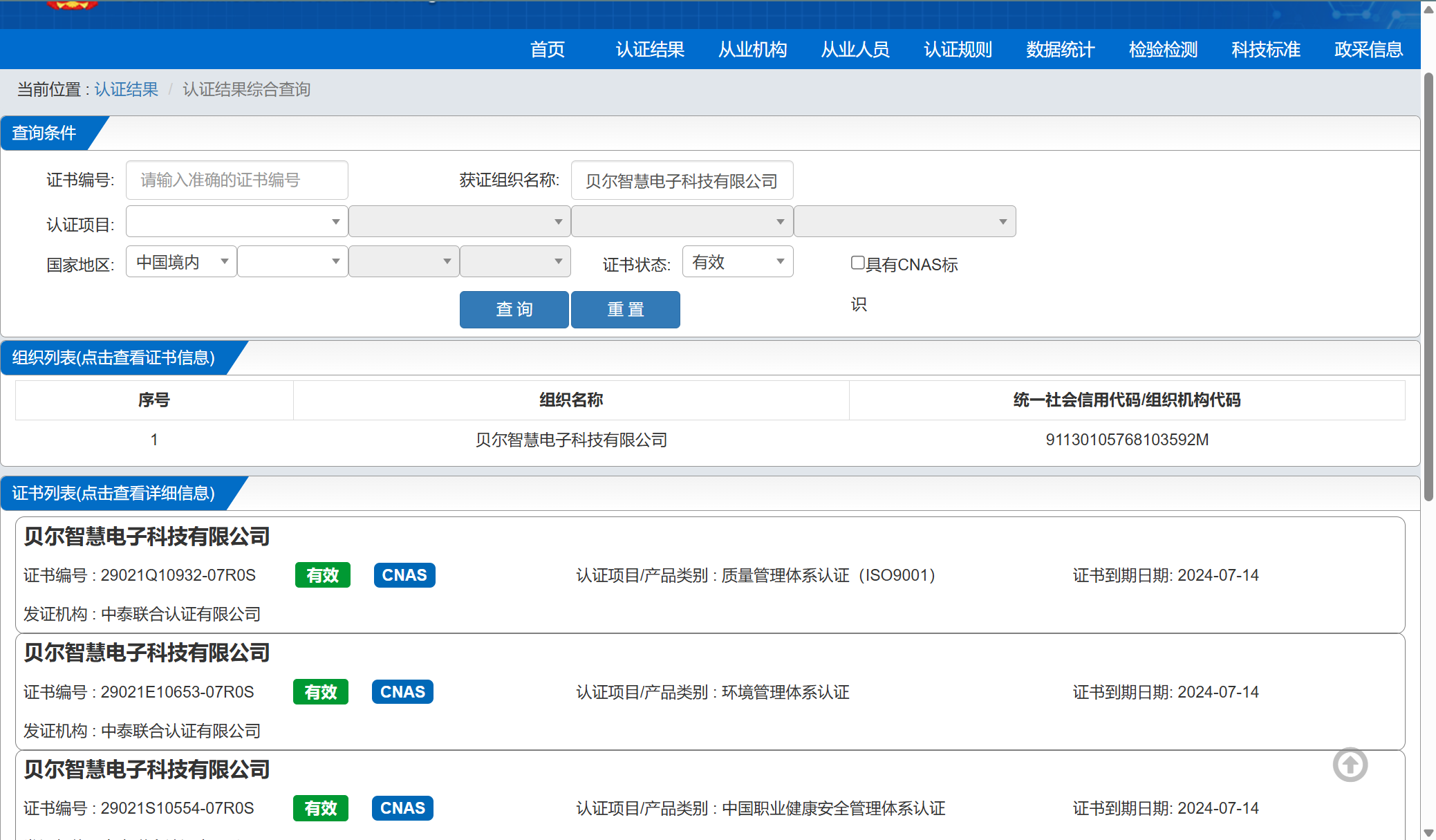Image resolution: width=1436 pixels, height=840 pixels.
Task: Open the 认证结果 navigation menu
Action: click(650, 49)
